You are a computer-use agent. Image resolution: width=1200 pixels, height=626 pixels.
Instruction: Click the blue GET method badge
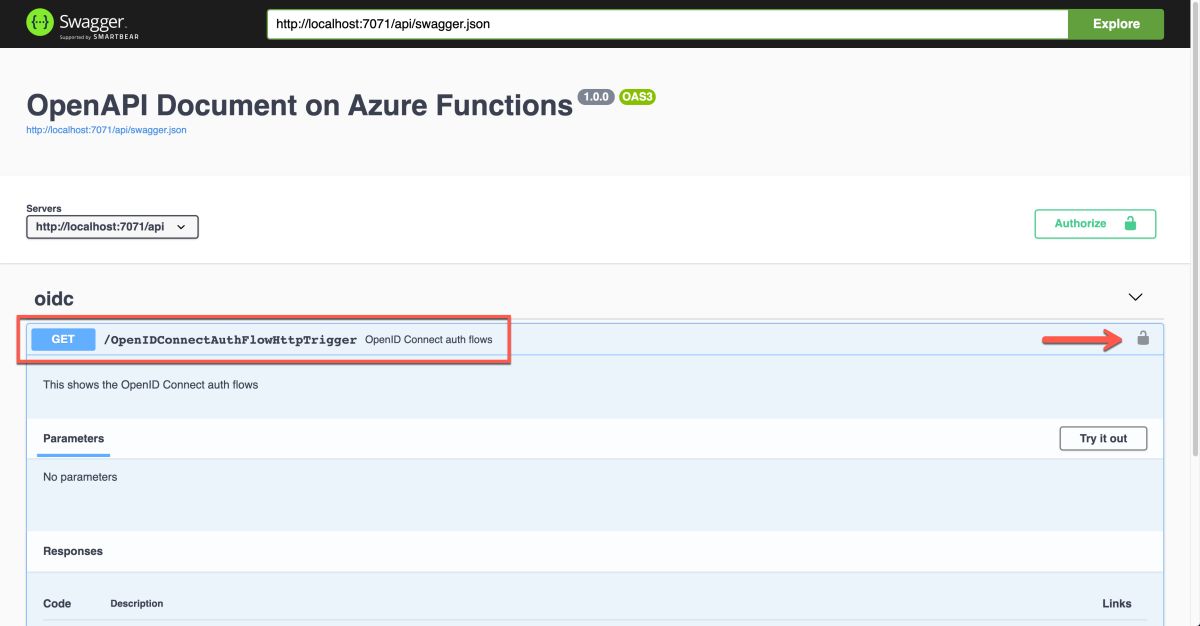pos(63,339)
